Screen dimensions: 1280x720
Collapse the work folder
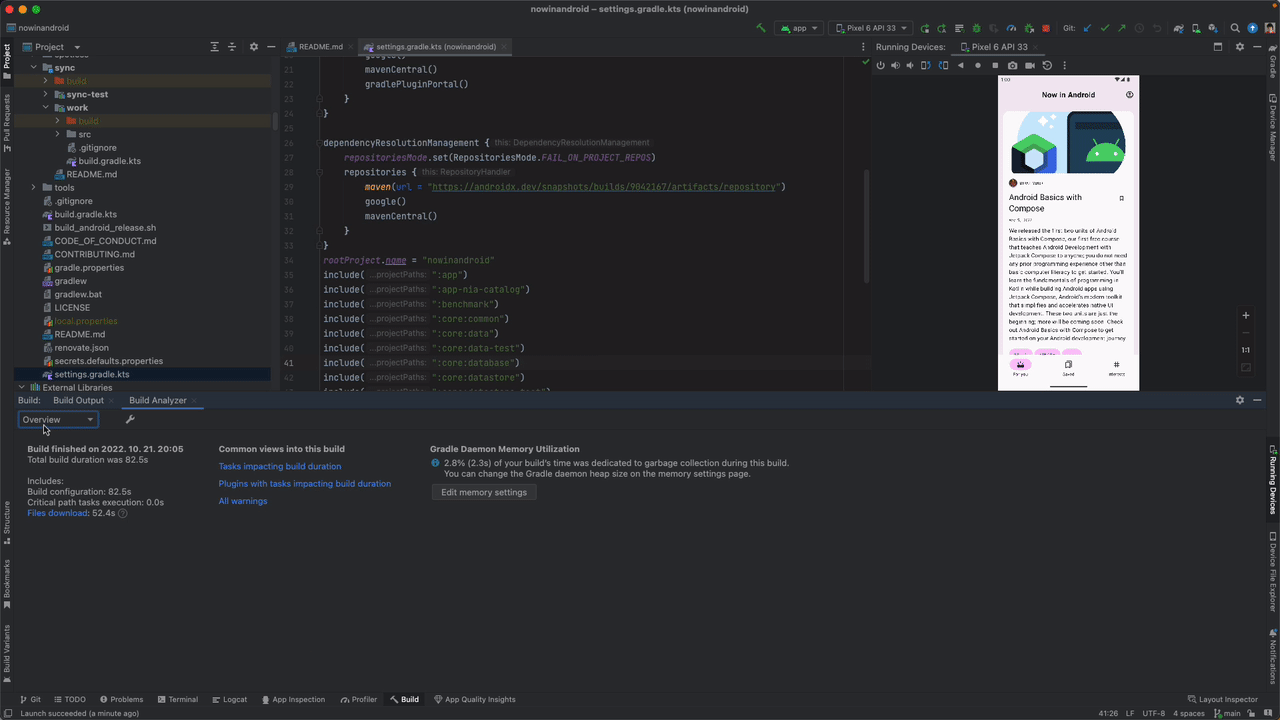pos(46,108)
